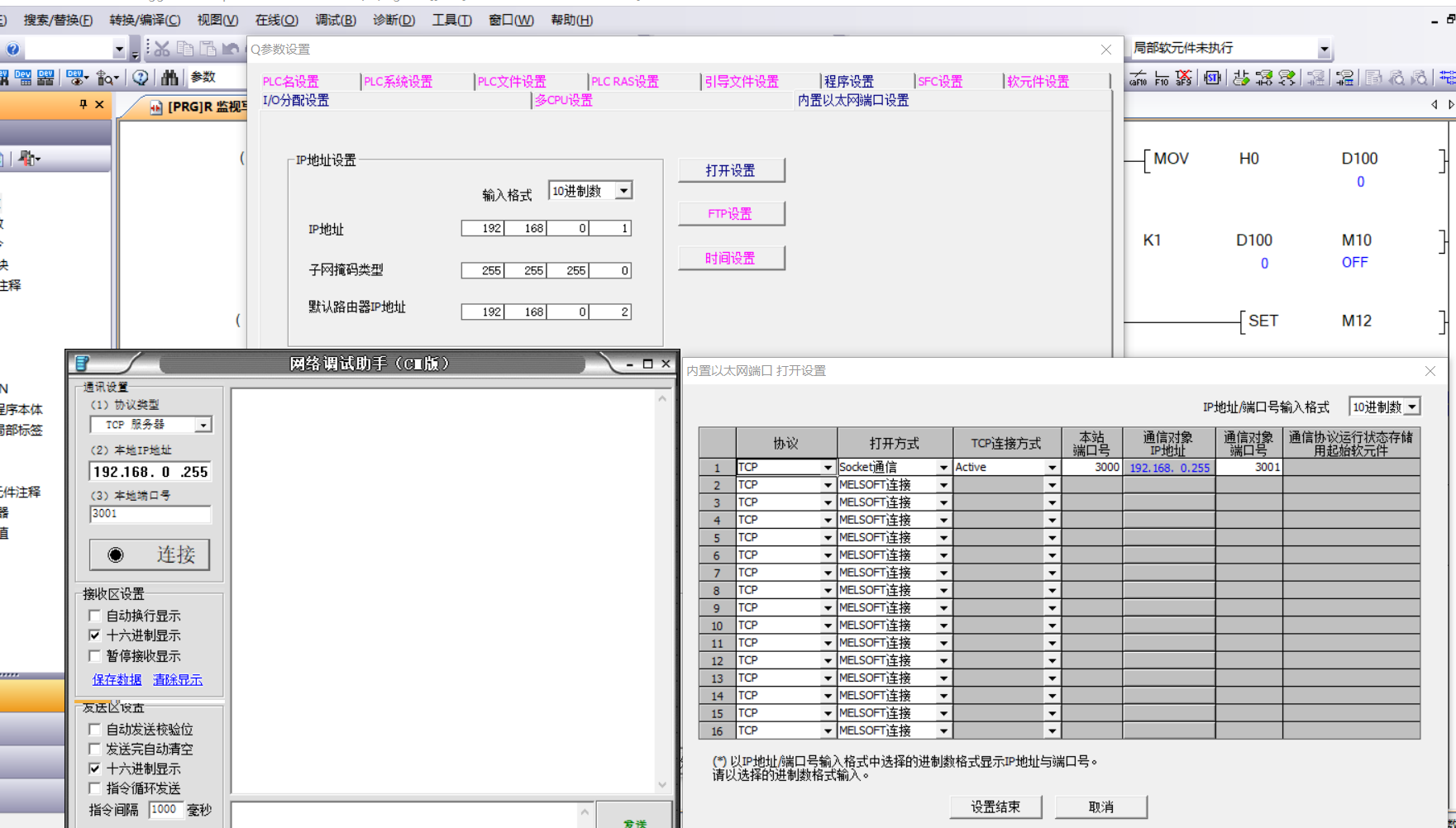Click the 清除显示 link
Image resolution: width=1456 pixels, height=828 pixels.
[x=177, y=679]
